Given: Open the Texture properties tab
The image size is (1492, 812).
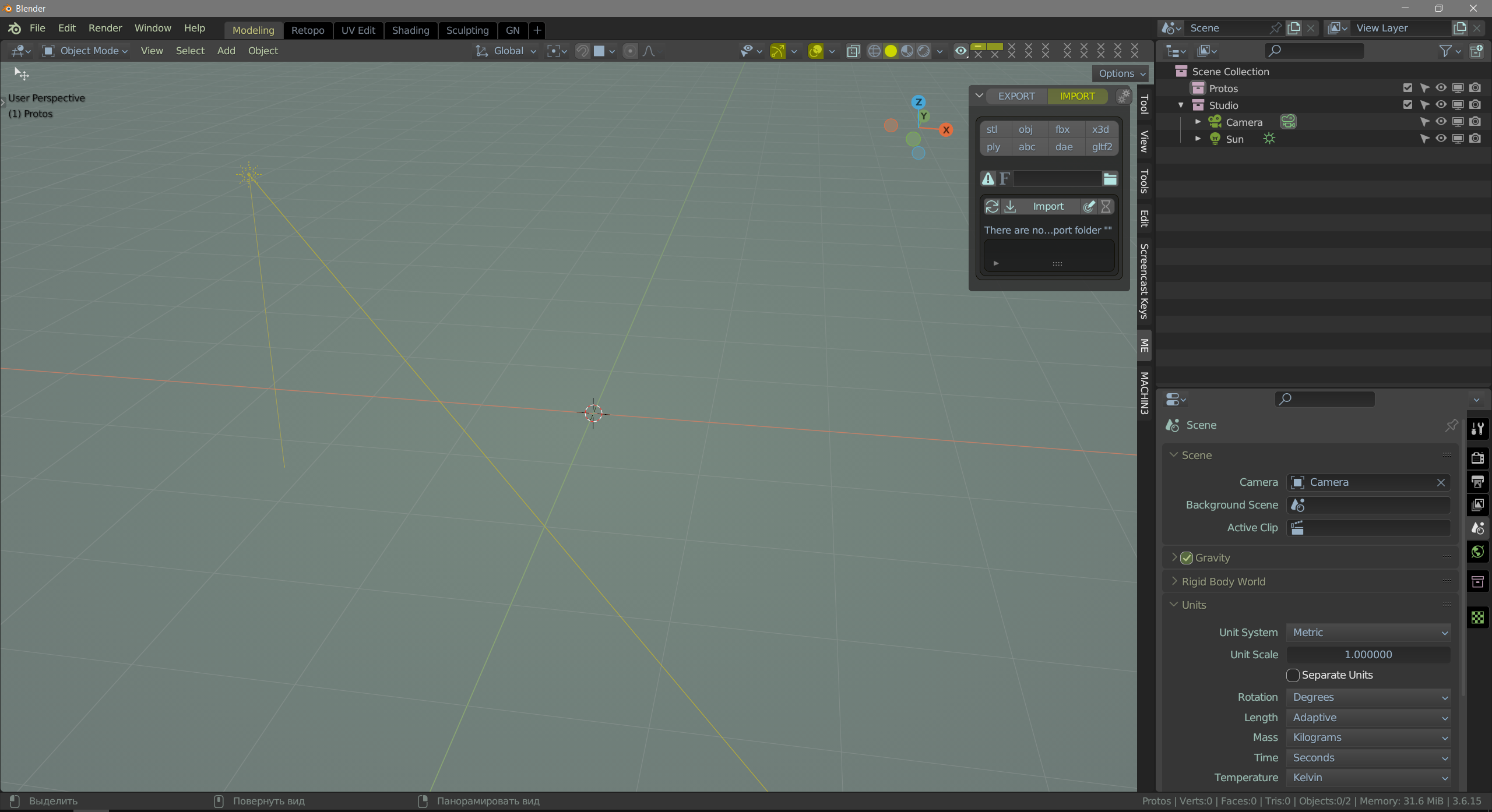Looking at the screenshot, I should click(x=1477, y=617).
